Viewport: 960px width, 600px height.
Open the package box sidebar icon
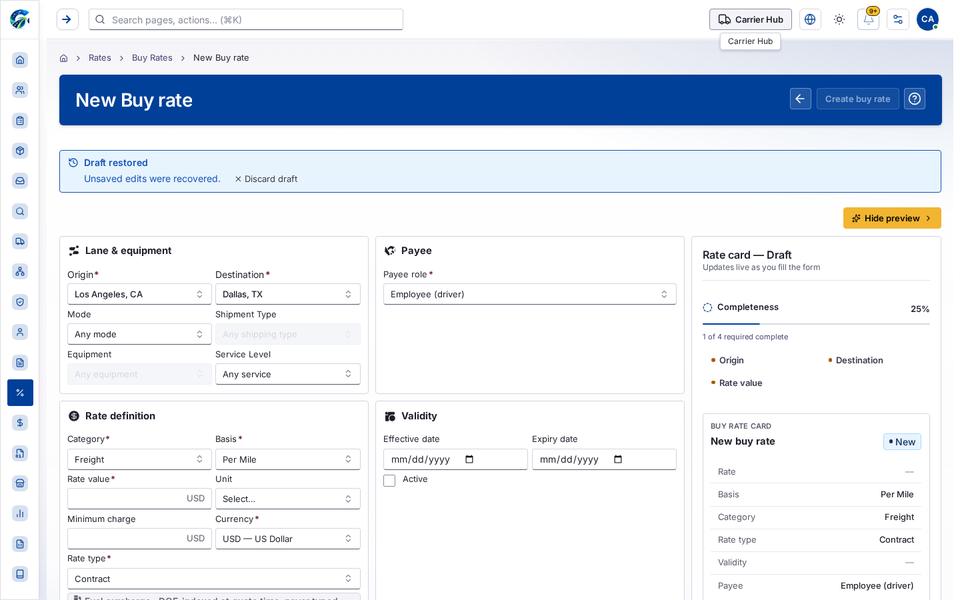click(20, 151)
